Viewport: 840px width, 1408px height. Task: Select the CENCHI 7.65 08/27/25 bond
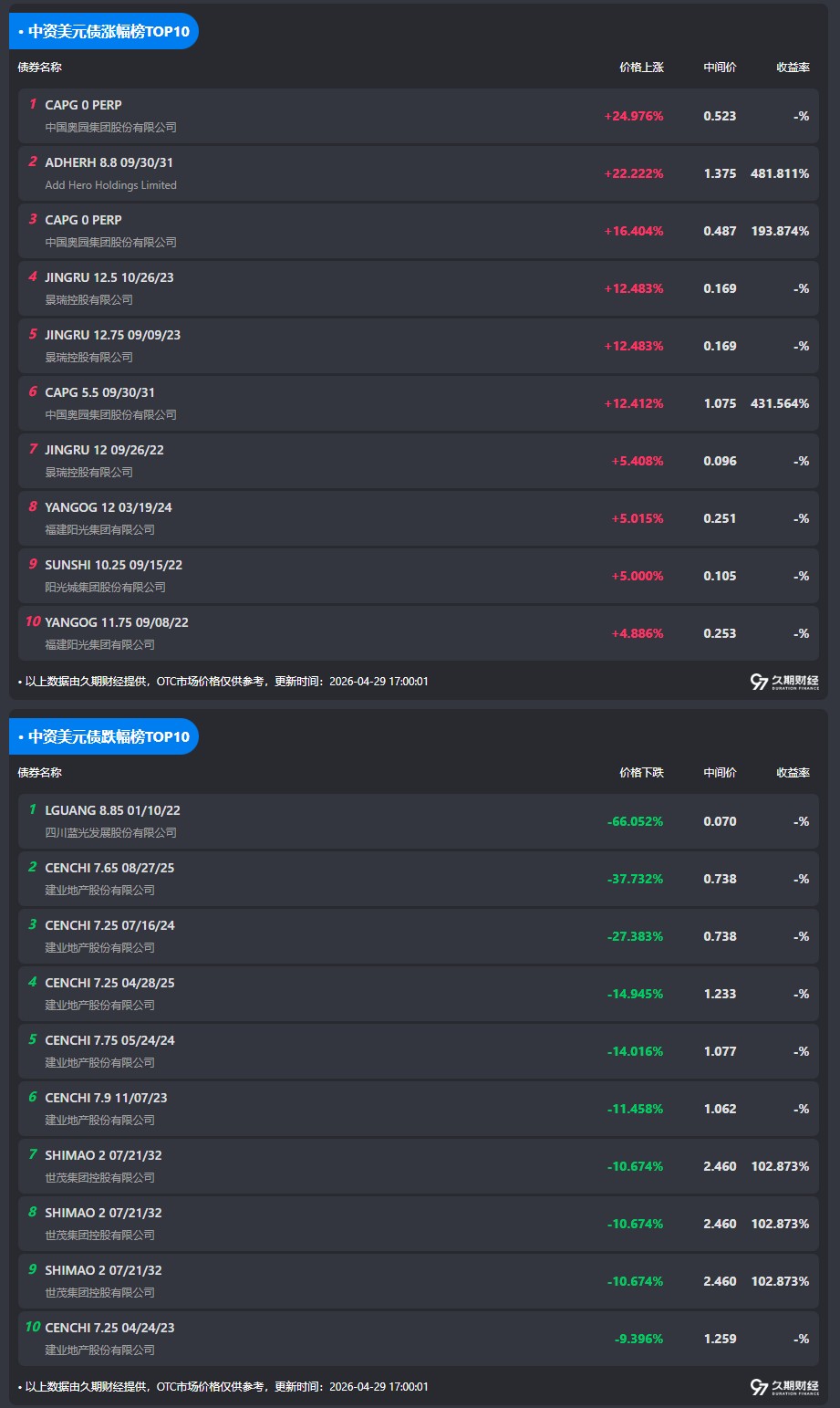109,869
